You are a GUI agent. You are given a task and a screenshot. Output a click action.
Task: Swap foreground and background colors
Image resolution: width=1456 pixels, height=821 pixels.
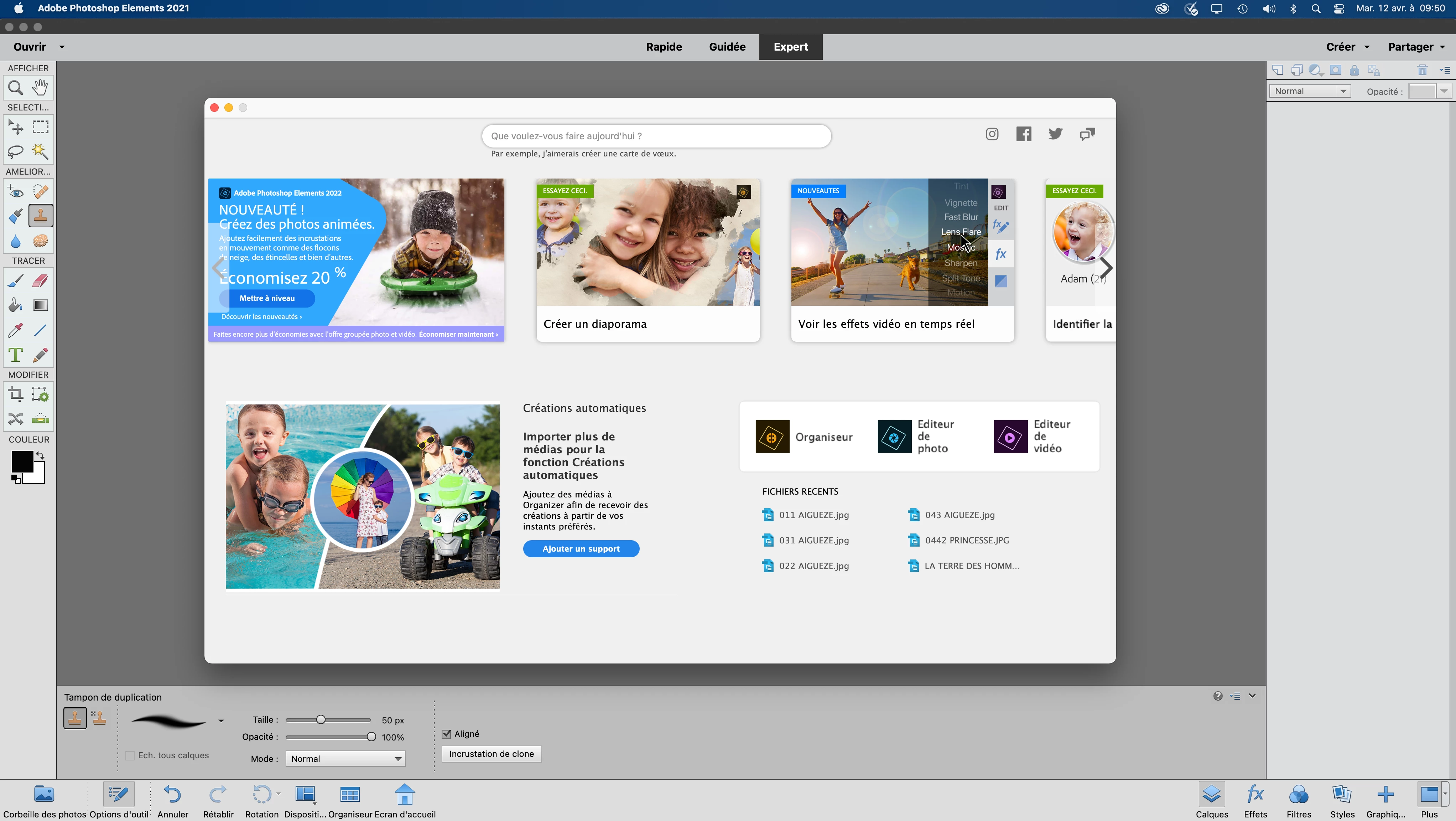40,455
